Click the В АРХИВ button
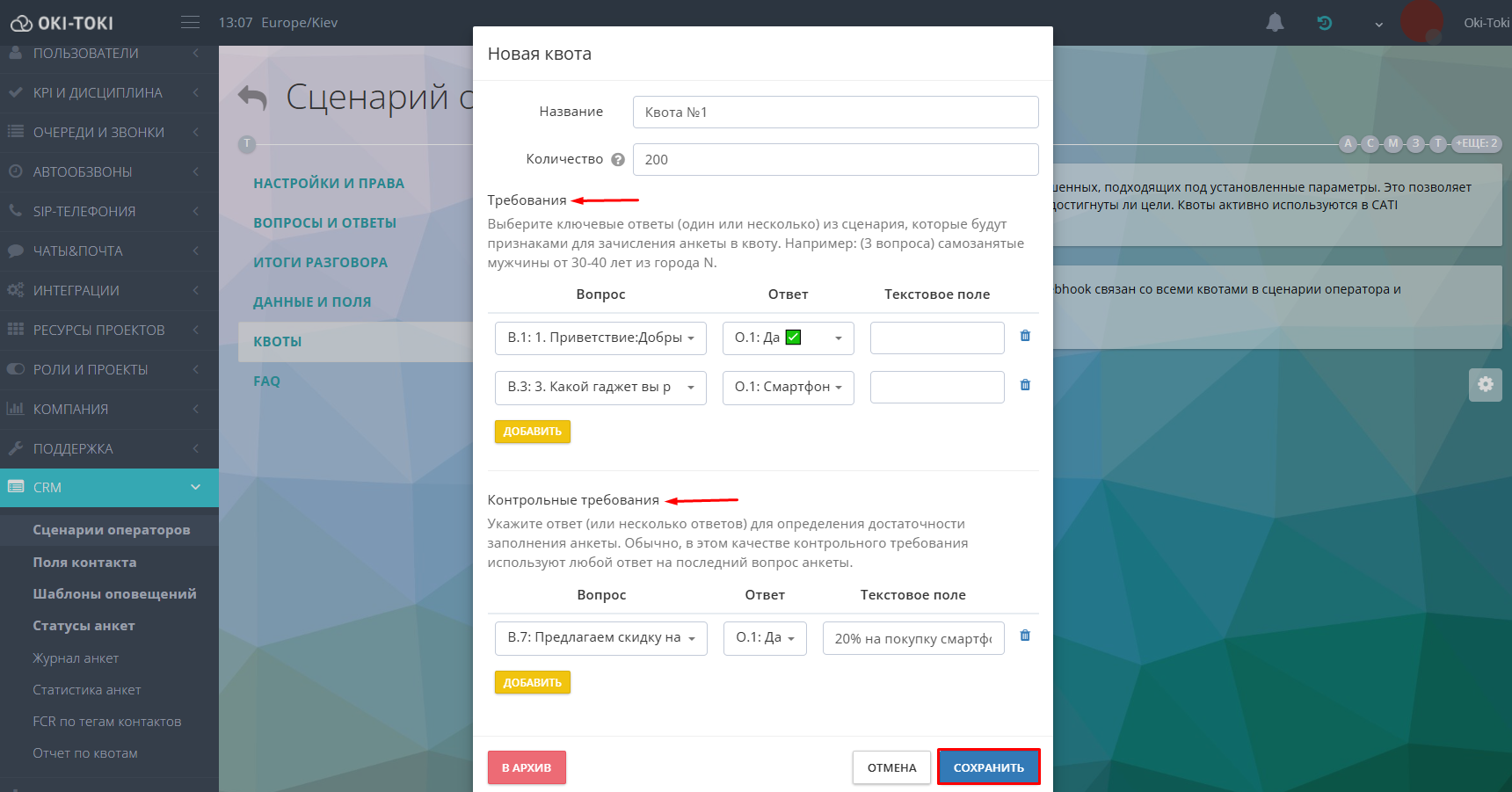Viewport: 1512px width, 792px height. (527, 767)
